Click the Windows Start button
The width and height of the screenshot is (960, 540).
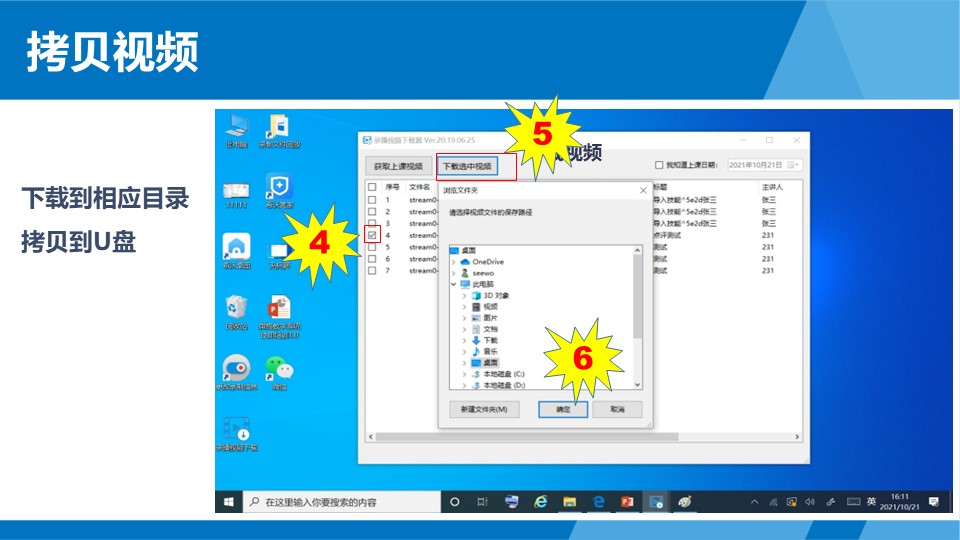pyautogui.click(x=229, y=501)
